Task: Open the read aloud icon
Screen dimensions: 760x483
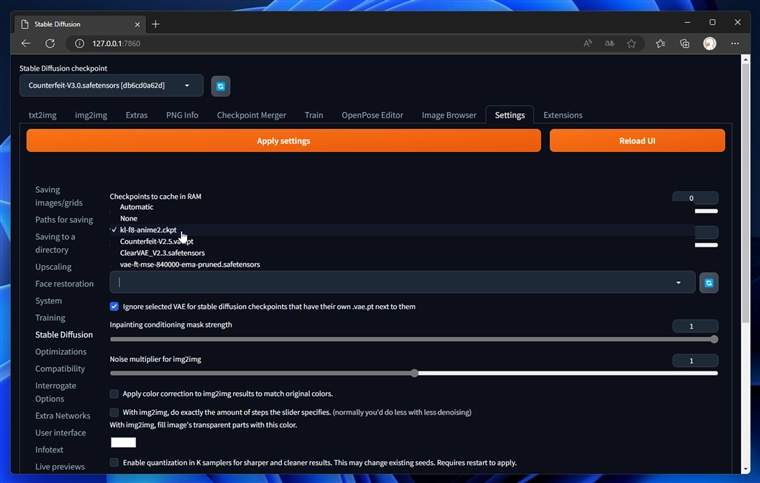Action: pyautogui.click(x=587, y=44)
